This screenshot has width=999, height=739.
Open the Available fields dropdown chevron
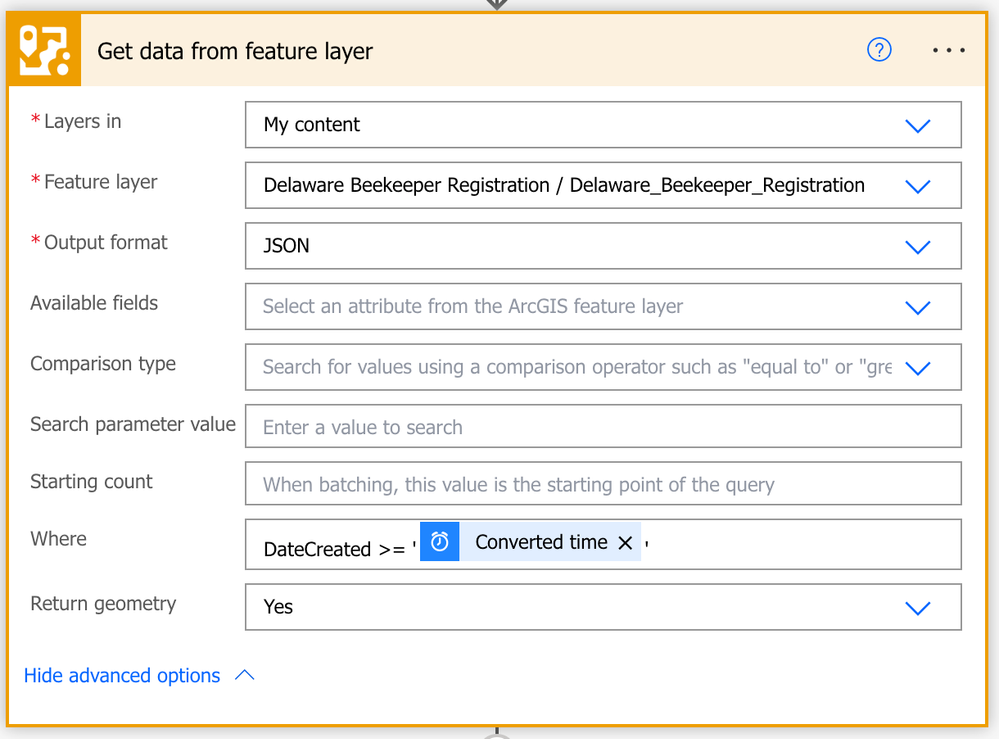click(917, 308)
